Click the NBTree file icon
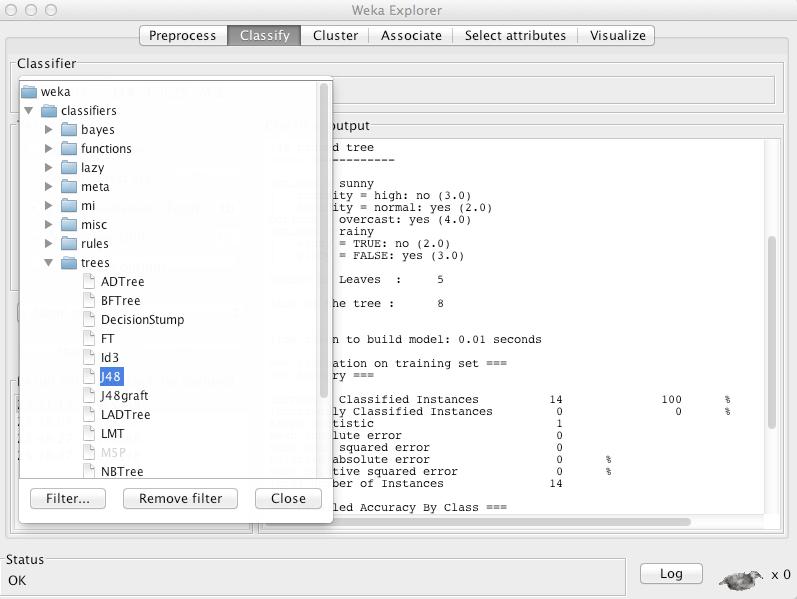797x599 pixels. tap(89, 470)
